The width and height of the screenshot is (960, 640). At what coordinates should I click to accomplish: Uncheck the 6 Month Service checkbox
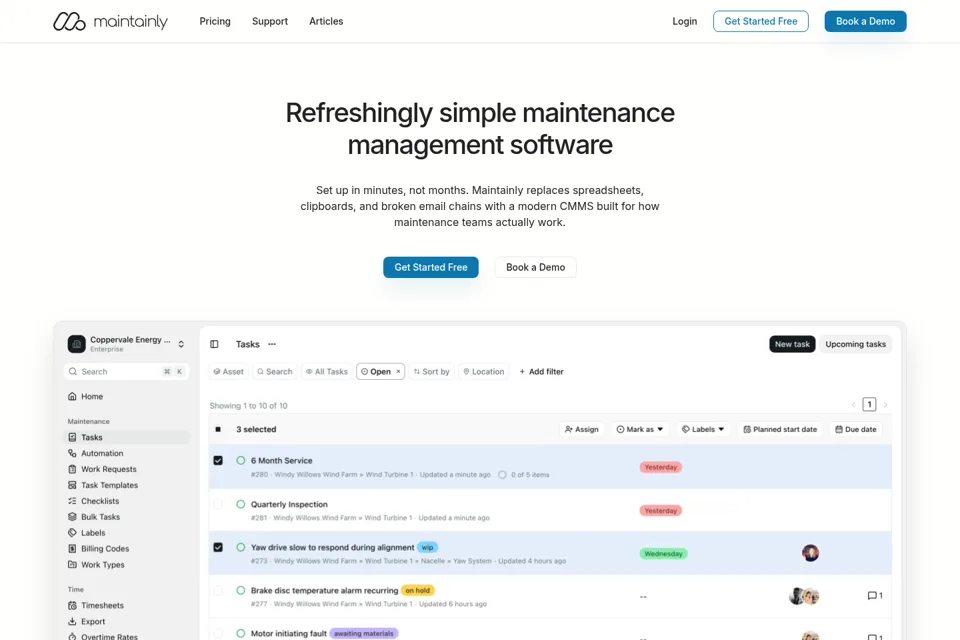[x=218, y=461]
